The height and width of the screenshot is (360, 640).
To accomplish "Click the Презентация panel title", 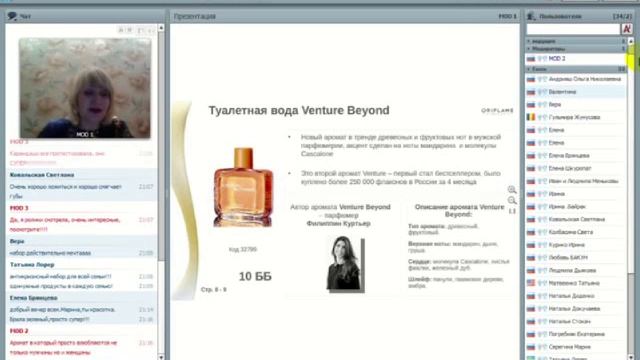I will [x=195, y=16].
